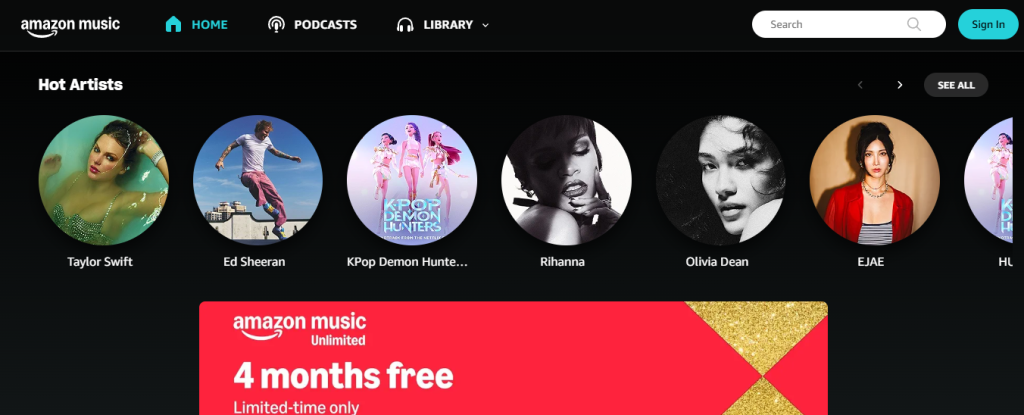
Task: Open Ed Sheeran artist picture
Action: point(257,180)
